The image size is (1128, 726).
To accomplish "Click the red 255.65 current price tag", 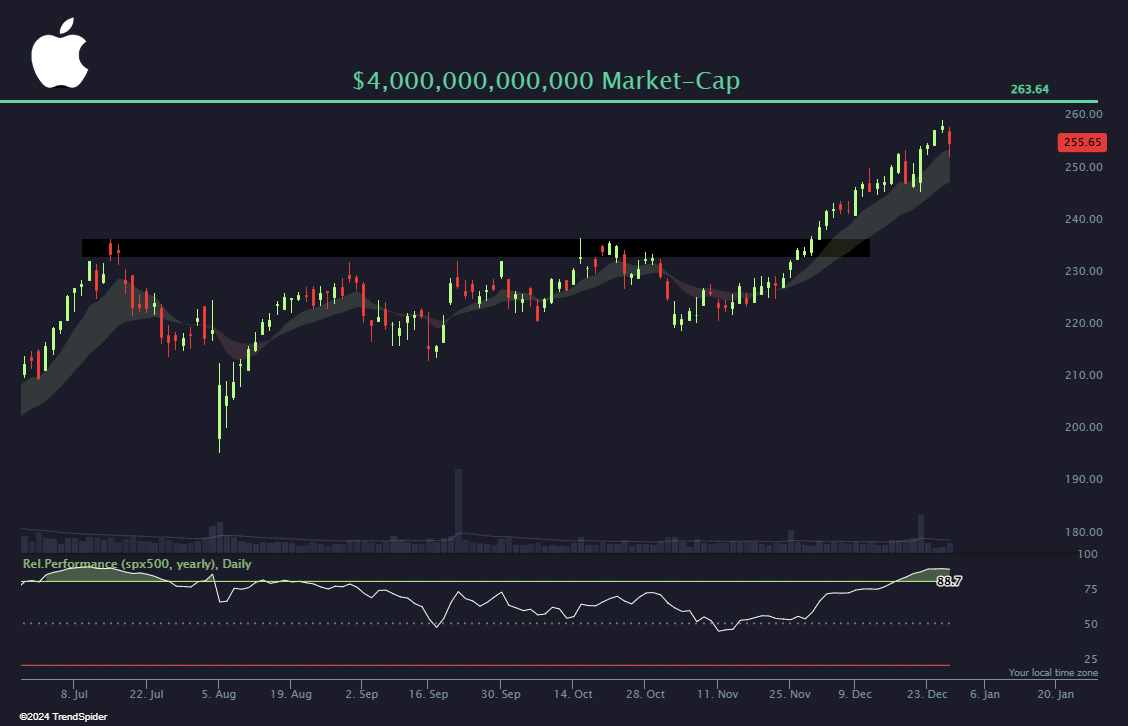I will coord(1081,142).
